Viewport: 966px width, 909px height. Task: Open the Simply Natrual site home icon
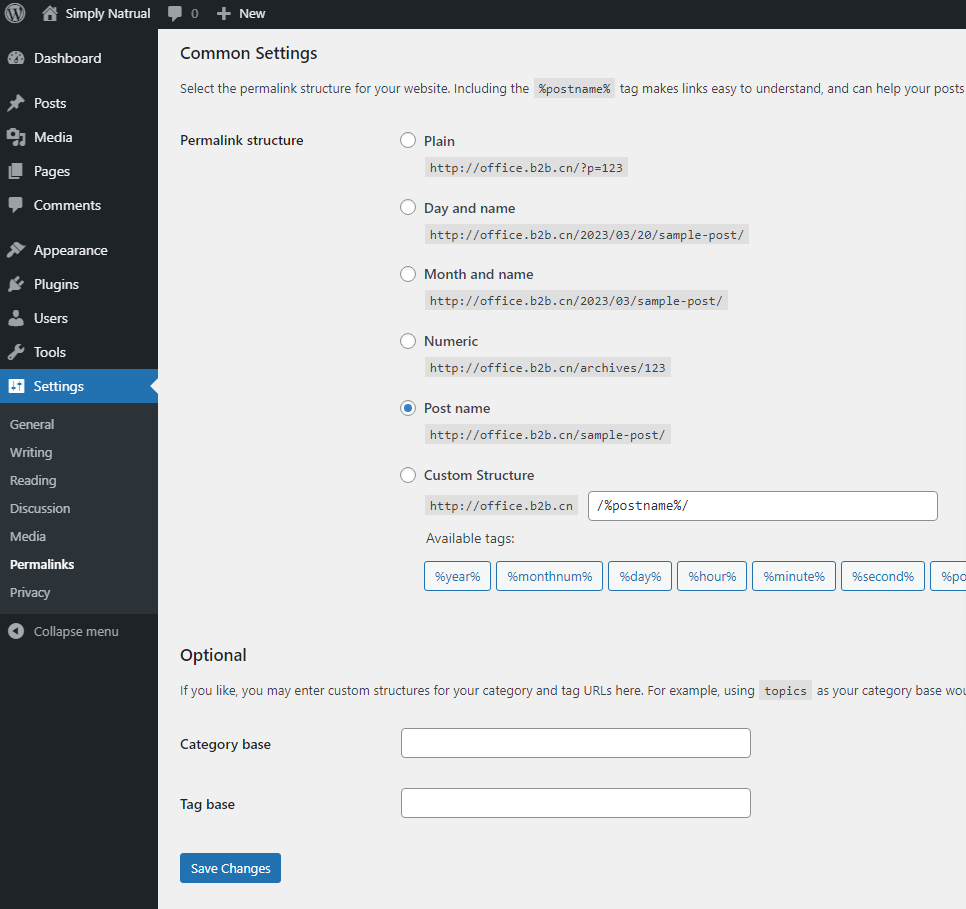coord(50,14)
